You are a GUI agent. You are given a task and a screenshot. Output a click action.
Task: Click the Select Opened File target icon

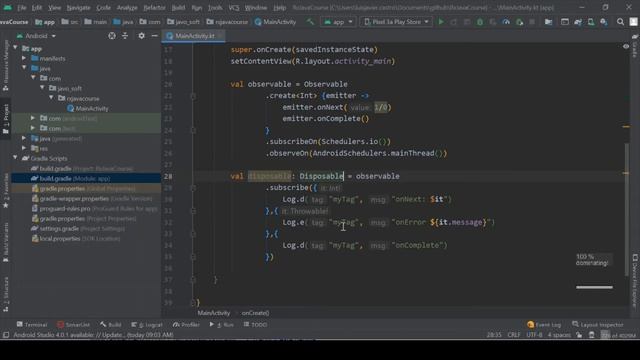point(112,36)
